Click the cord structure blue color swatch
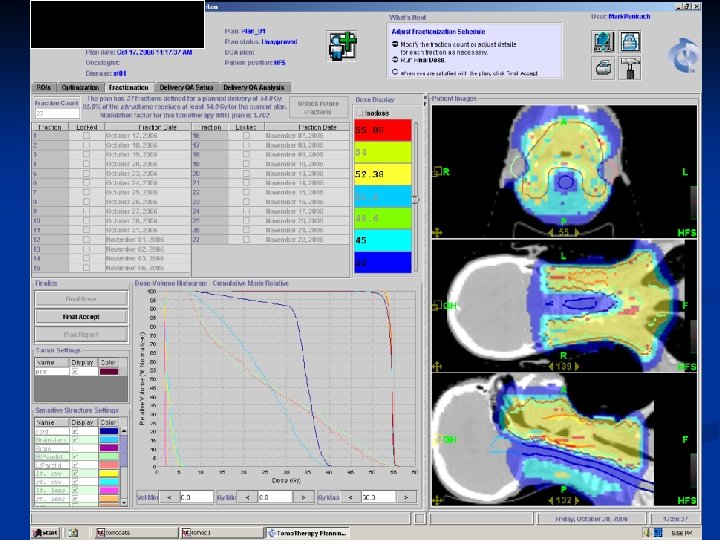Viewport: 720px width, 540px height. tap(109, 431)
